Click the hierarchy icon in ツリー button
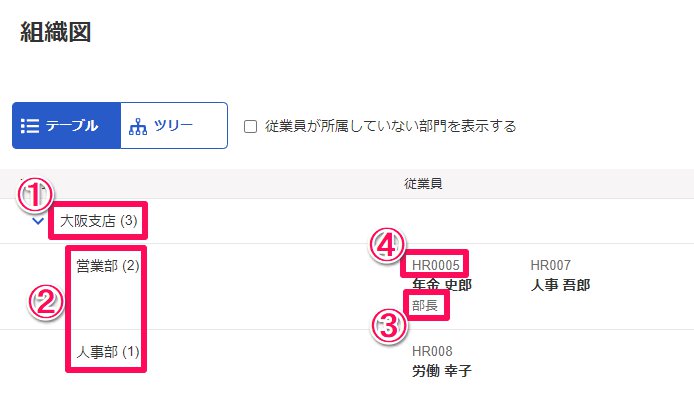Viewport: 694px width, 395px height. tap(138, 127)
